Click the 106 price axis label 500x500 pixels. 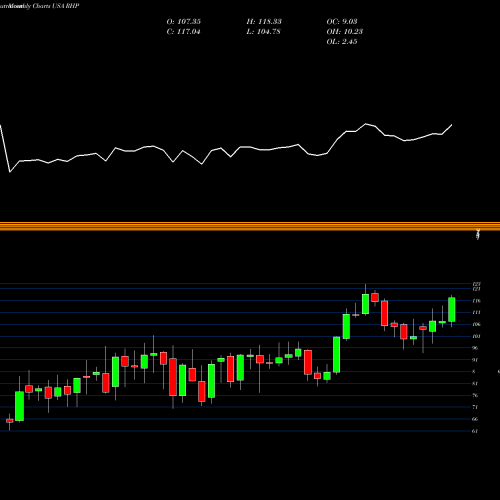pos(477,324)
